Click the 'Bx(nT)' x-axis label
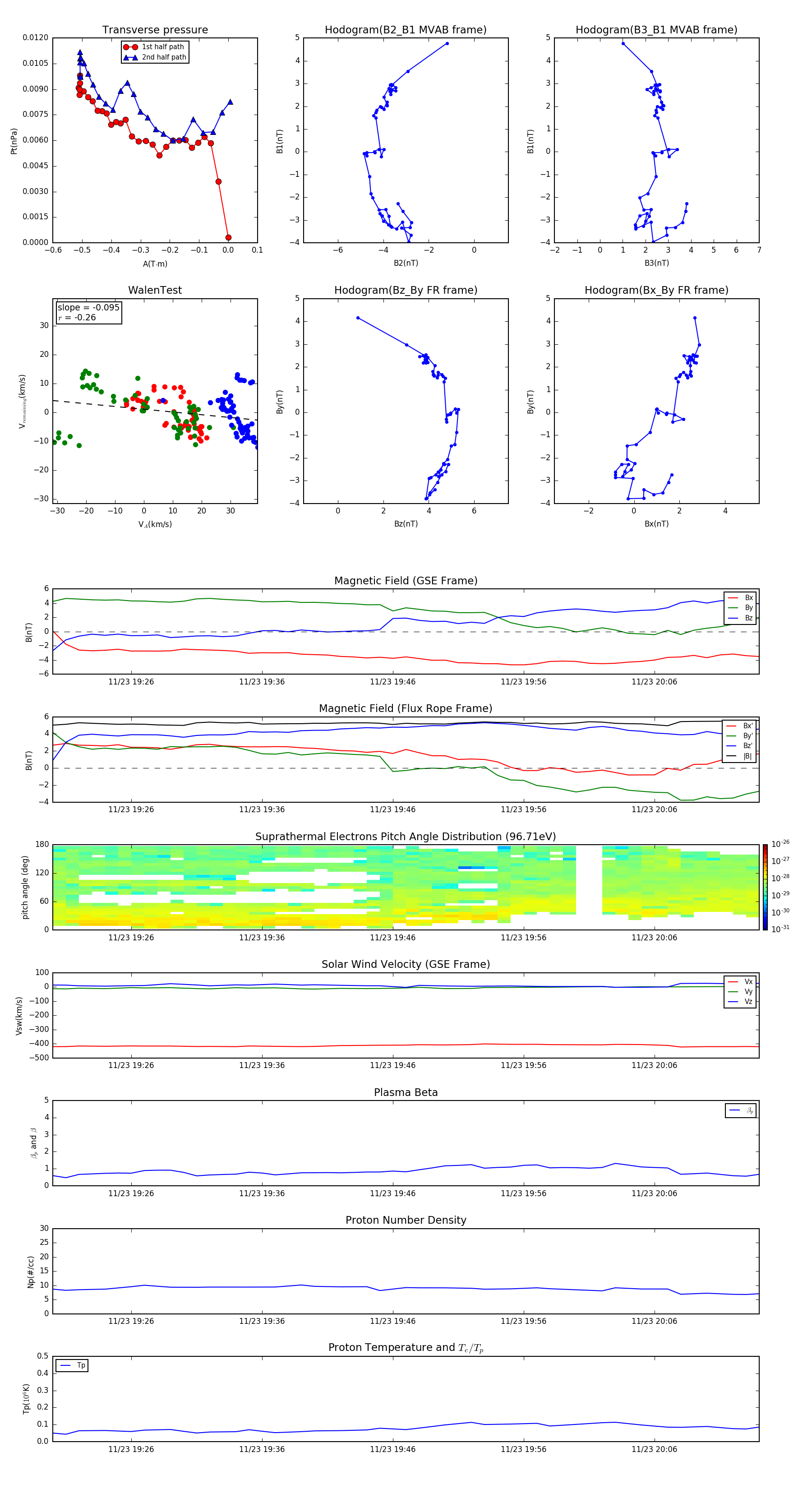 click(656, 524)
